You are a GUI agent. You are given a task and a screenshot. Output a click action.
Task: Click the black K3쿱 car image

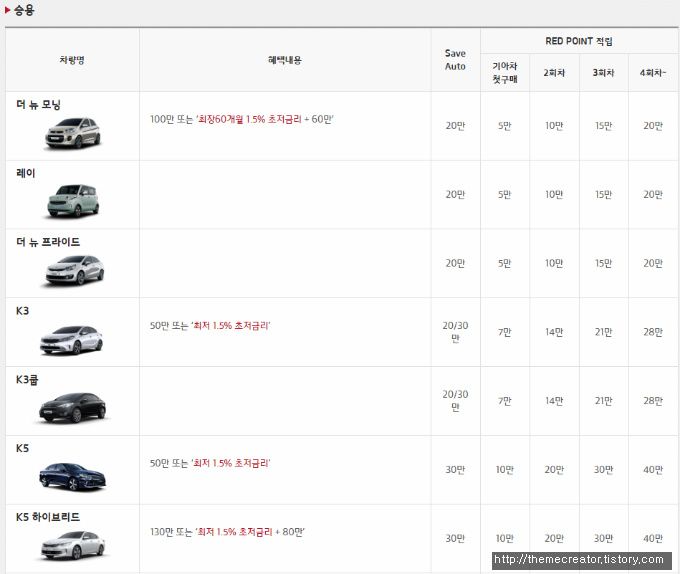[72, 408]
